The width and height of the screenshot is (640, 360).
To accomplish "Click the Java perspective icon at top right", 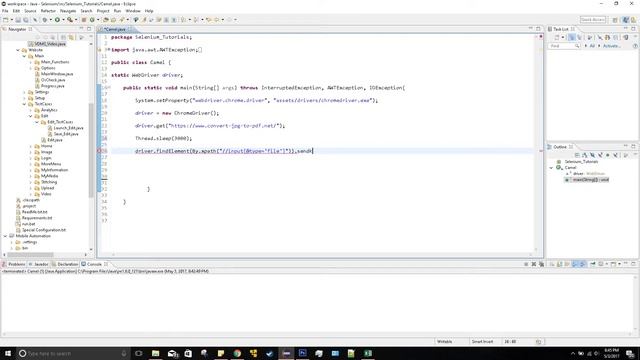I will (x=626, y=20).
